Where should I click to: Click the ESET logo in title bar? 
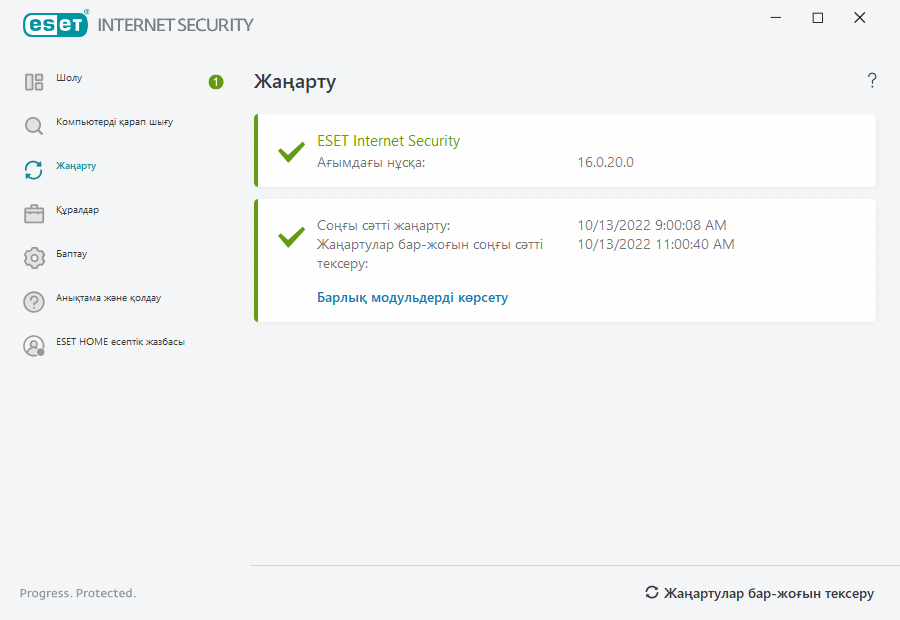point(56,24)
